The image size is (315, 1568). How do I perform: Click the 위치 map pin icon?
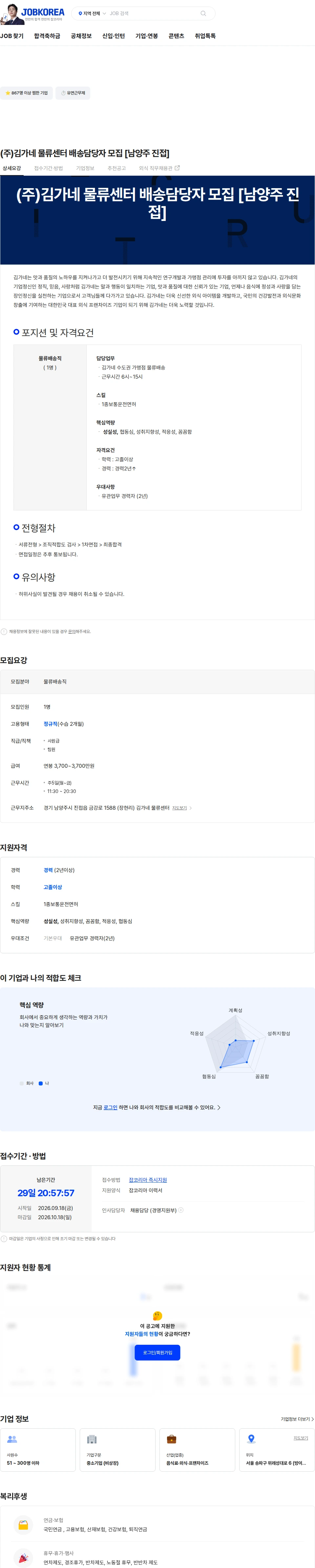[x=251, y=1439]
